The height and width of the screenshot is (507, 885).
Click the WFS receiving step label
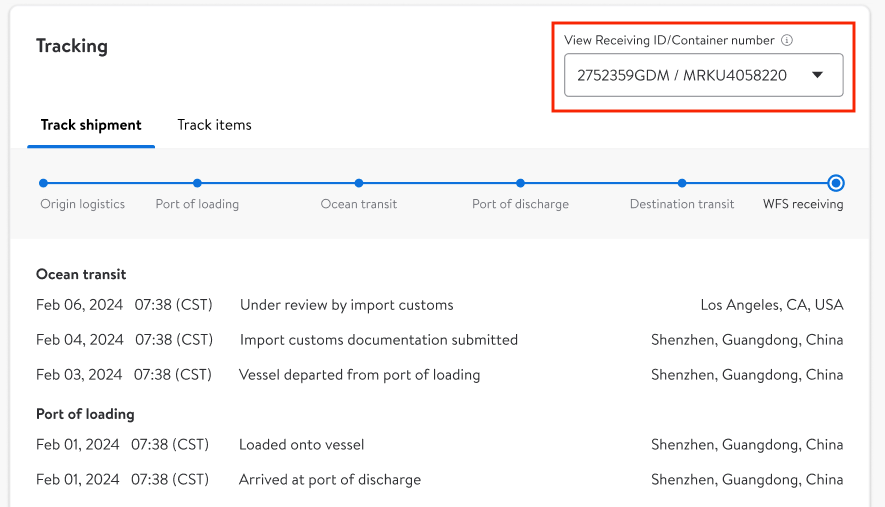coord(803,204)
